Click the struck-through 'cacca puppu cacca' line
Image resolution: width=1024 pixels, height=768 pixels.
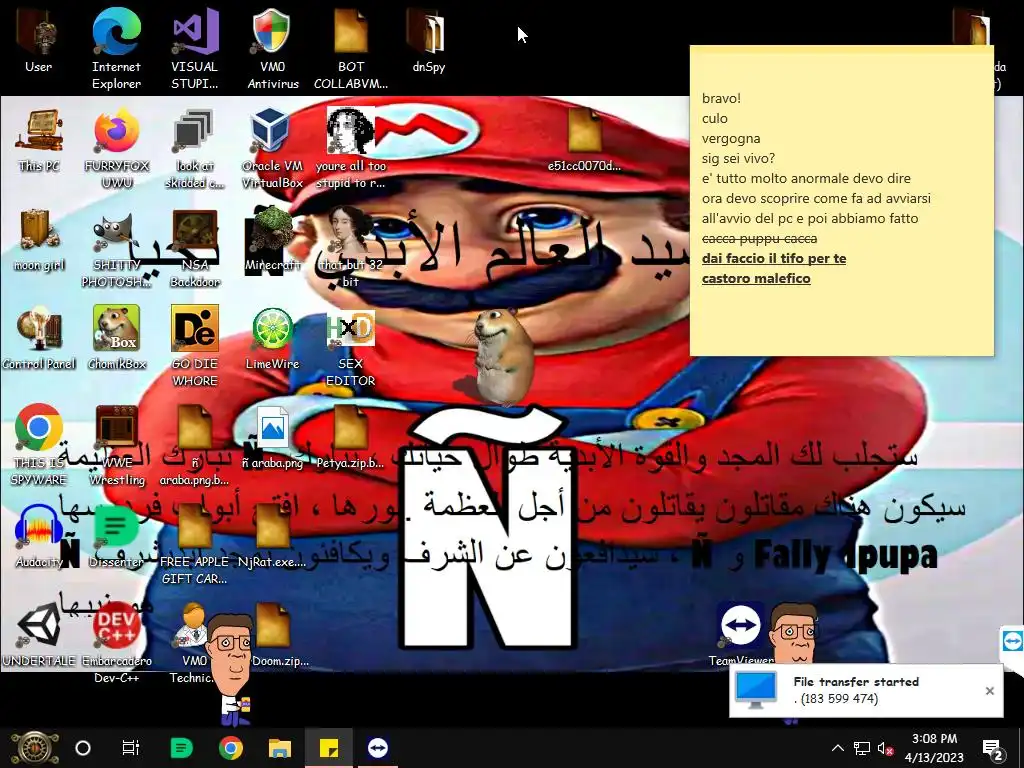click(x=760, y=238)
